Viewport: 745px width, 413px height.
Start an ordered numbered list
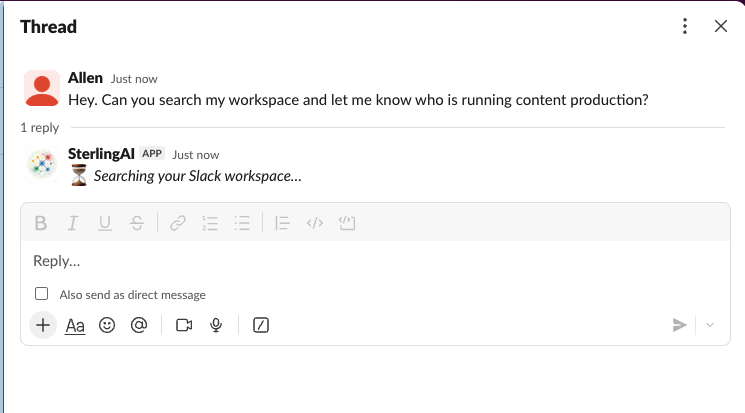point(210,223)
